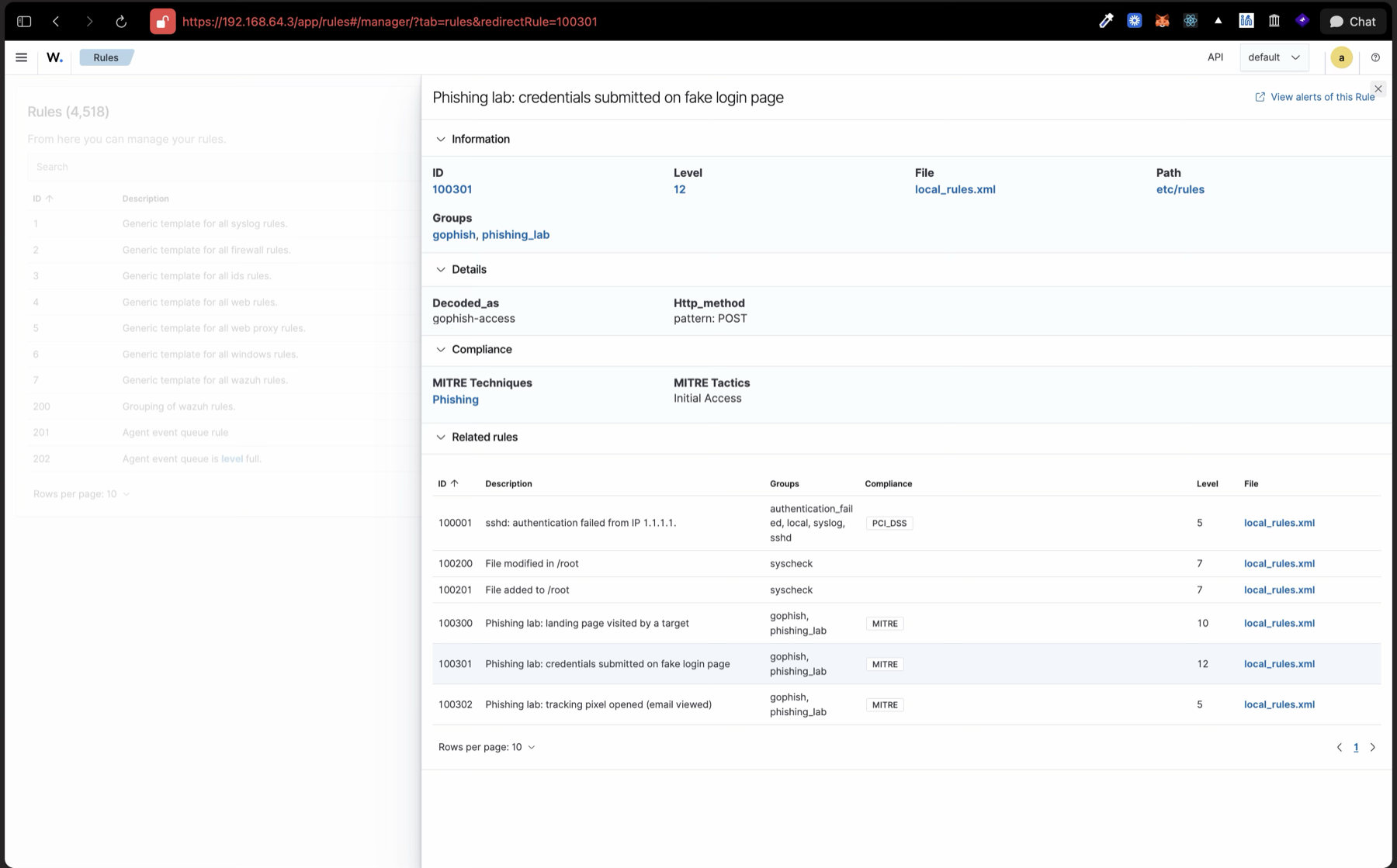
Task: Open the purple diamond extension icon
Action: pyautogui.click(x=1302, y=21)
